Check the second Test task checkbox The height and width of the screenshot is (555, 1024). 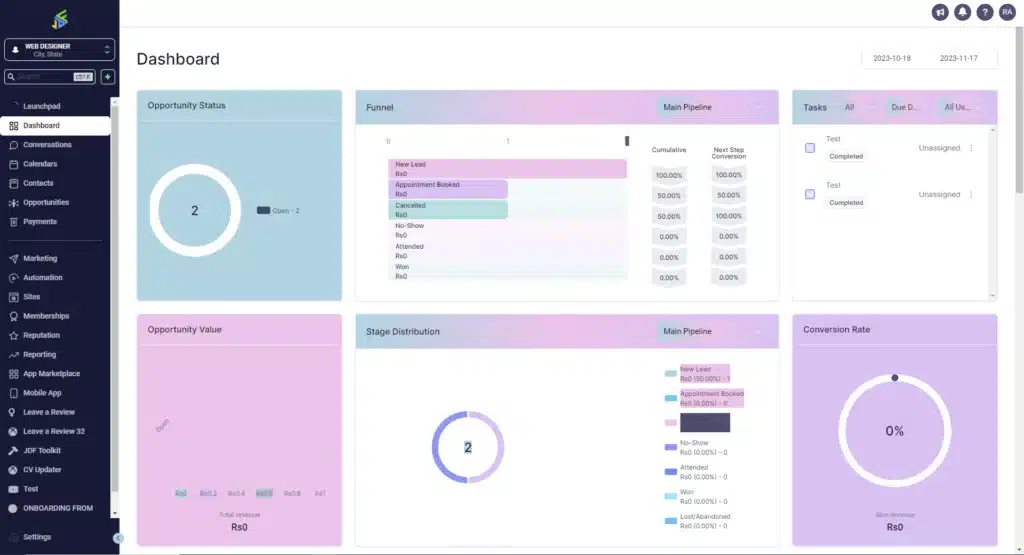tap(810, 194)
